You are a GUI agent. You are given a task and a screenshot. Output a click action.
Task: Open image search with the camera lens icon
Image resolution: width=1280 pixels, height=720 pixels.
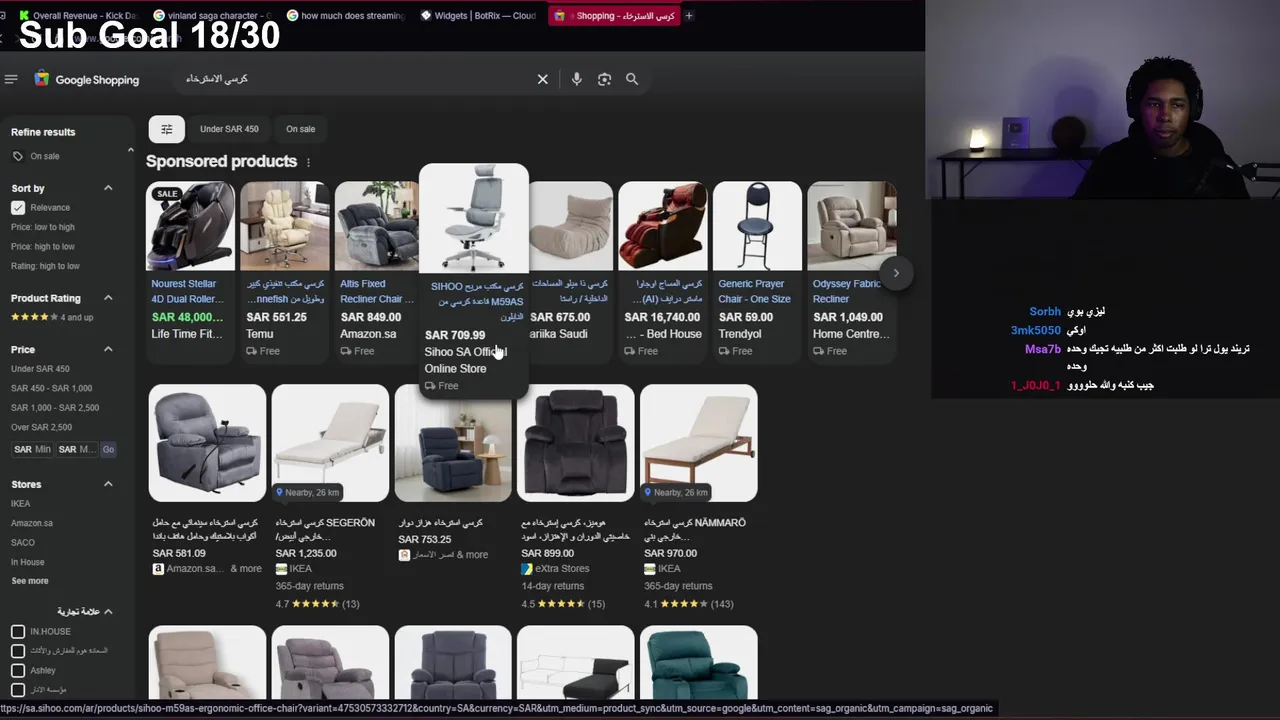(604, 79)
